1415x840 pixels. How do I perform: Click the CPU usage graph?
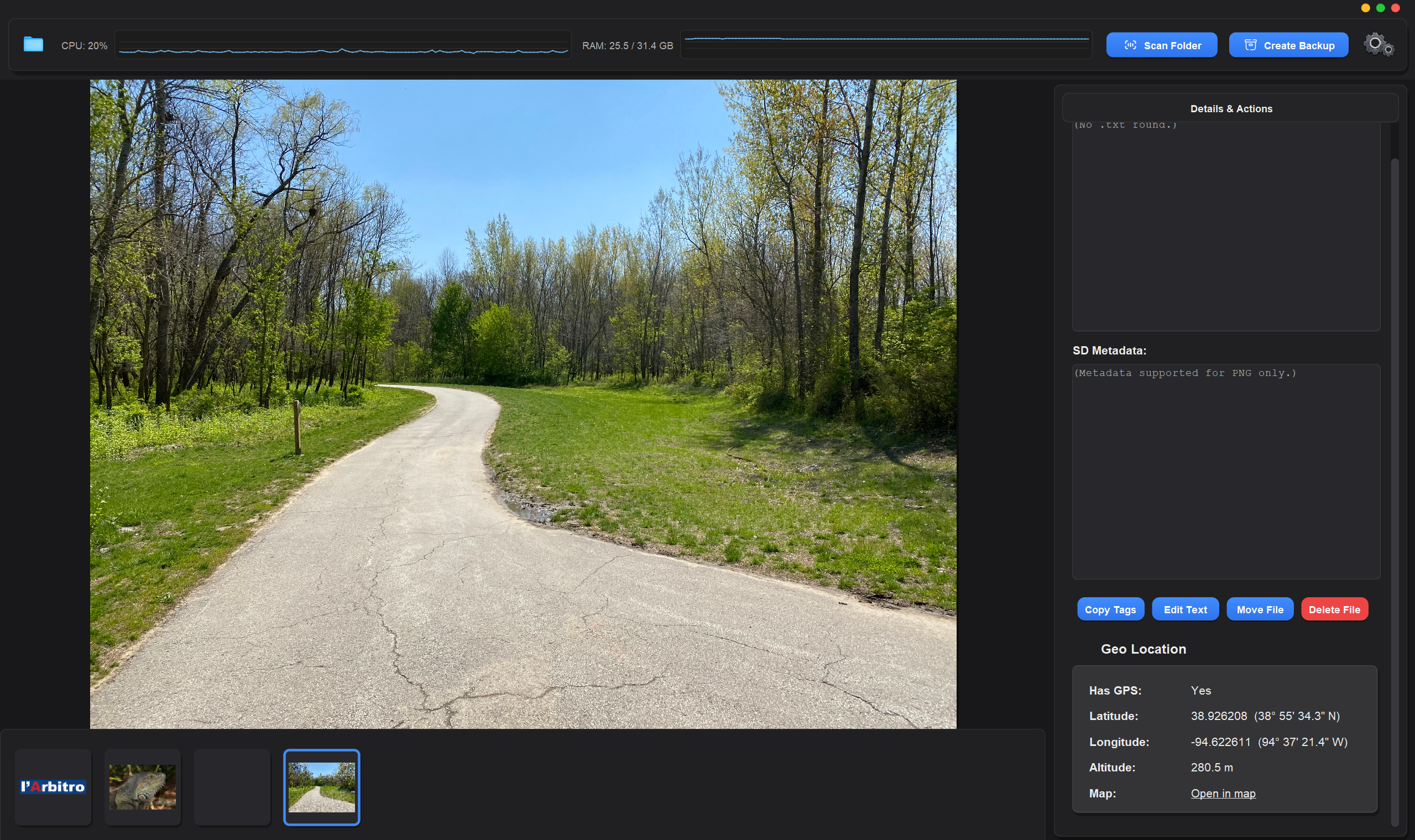tap(343, 45)
